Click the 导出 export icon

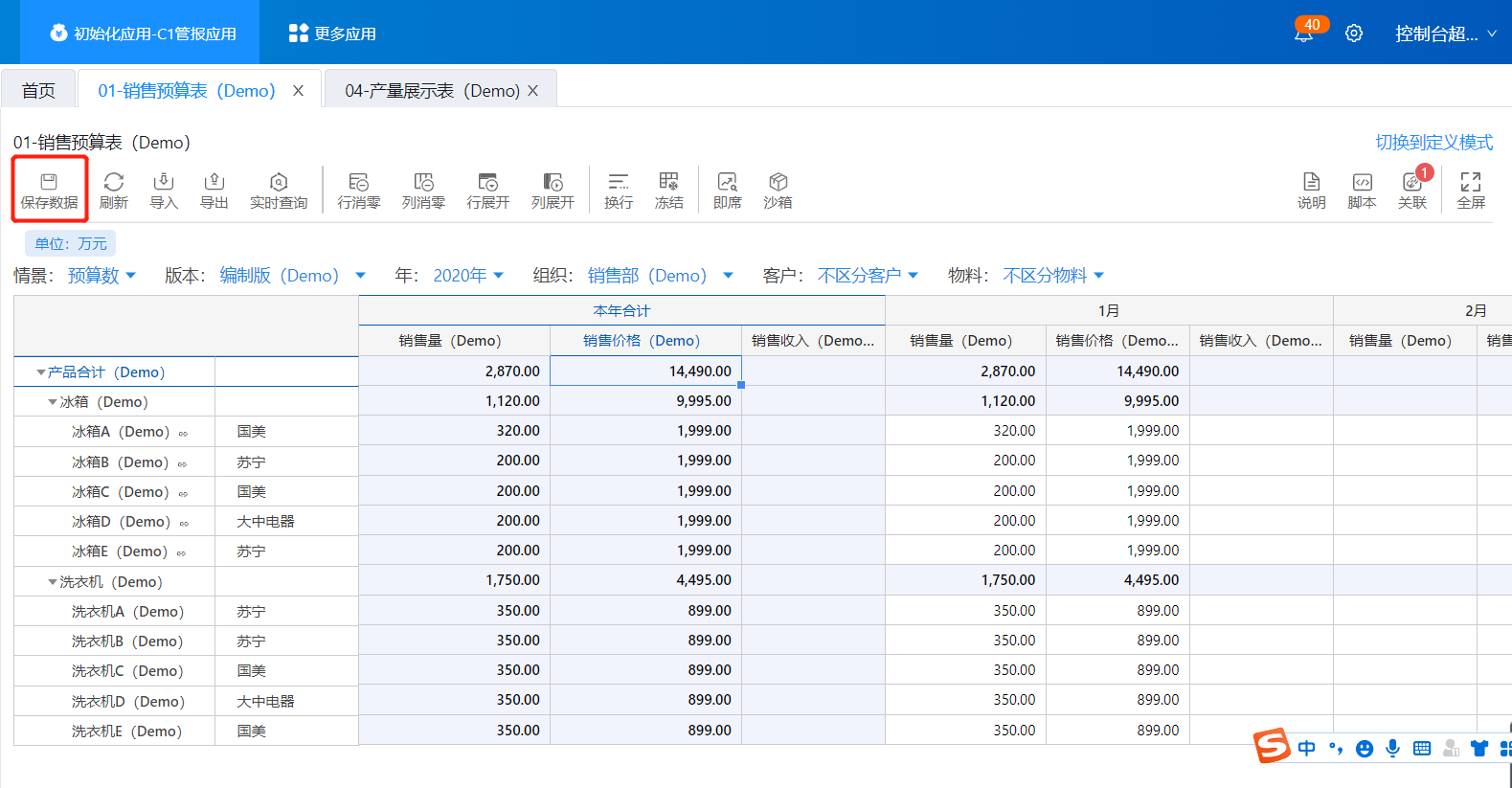coord(214,190)
